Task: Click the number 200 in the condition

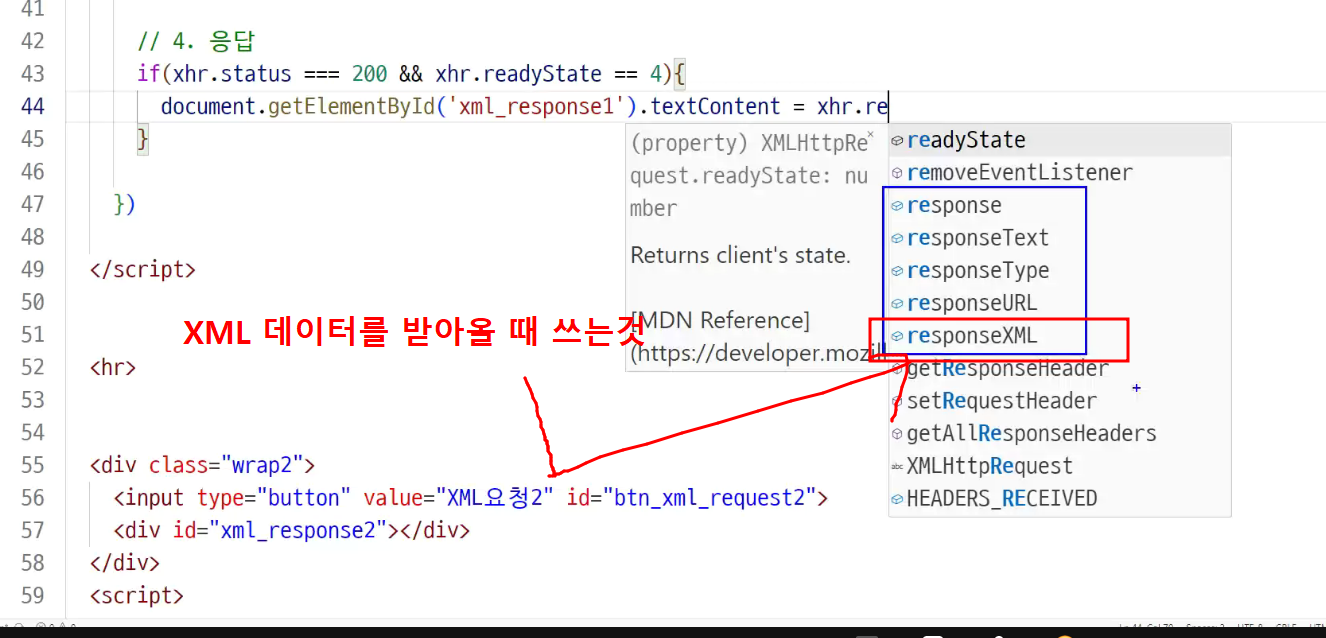Action: click(370, 74)
